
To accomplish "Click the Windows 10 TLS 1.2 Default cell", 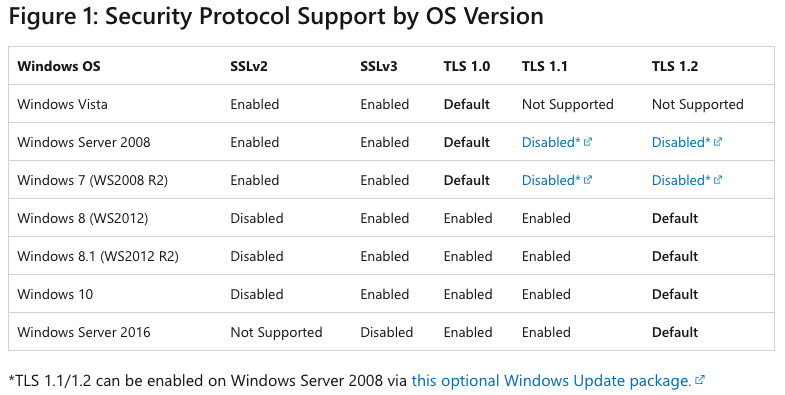I will coord(675,294).
